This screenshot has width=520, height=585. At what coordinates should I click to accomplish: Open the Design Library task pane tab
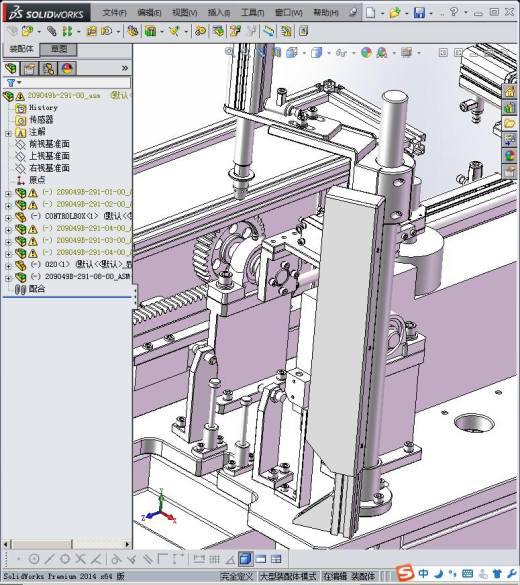510,107
